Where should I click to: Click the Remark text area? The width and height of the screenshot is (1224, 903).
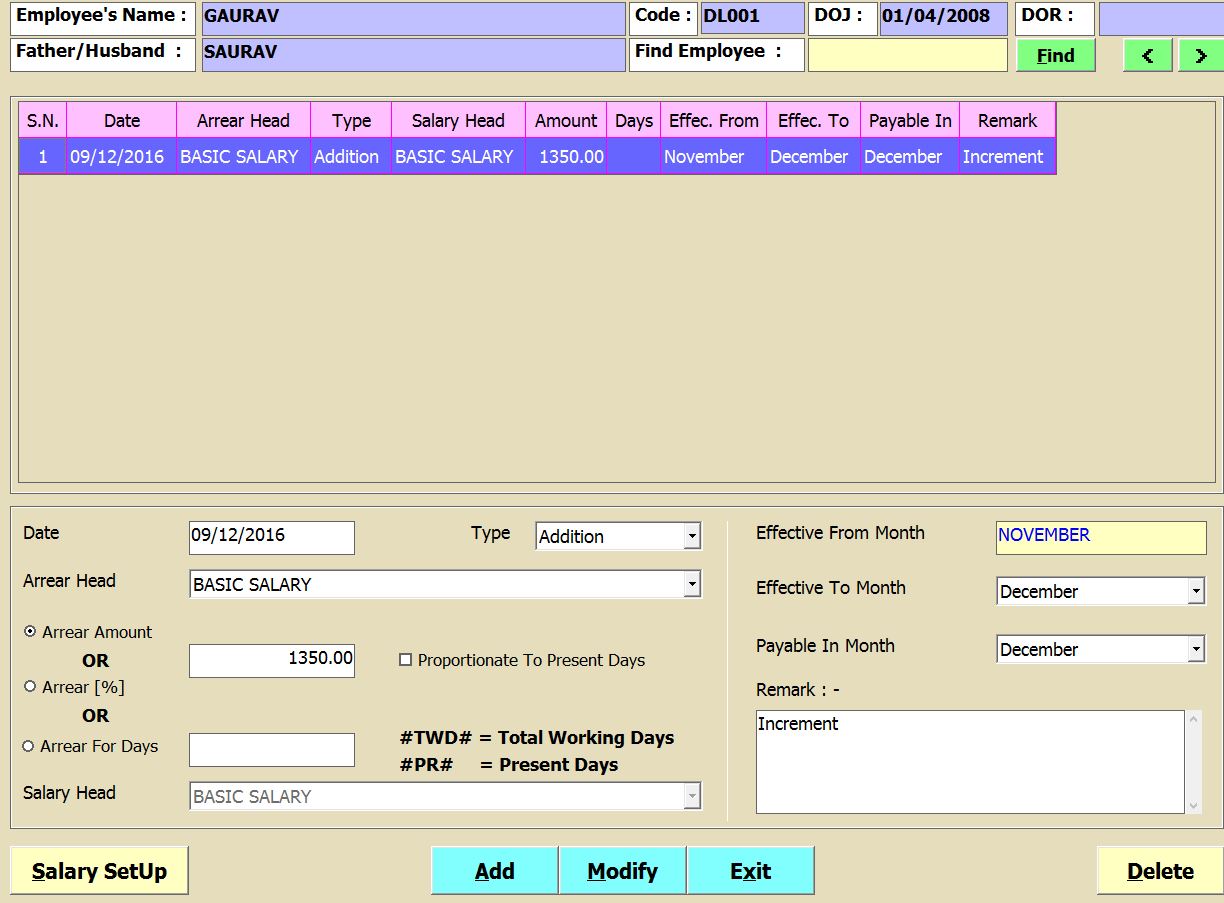[969, 762]
